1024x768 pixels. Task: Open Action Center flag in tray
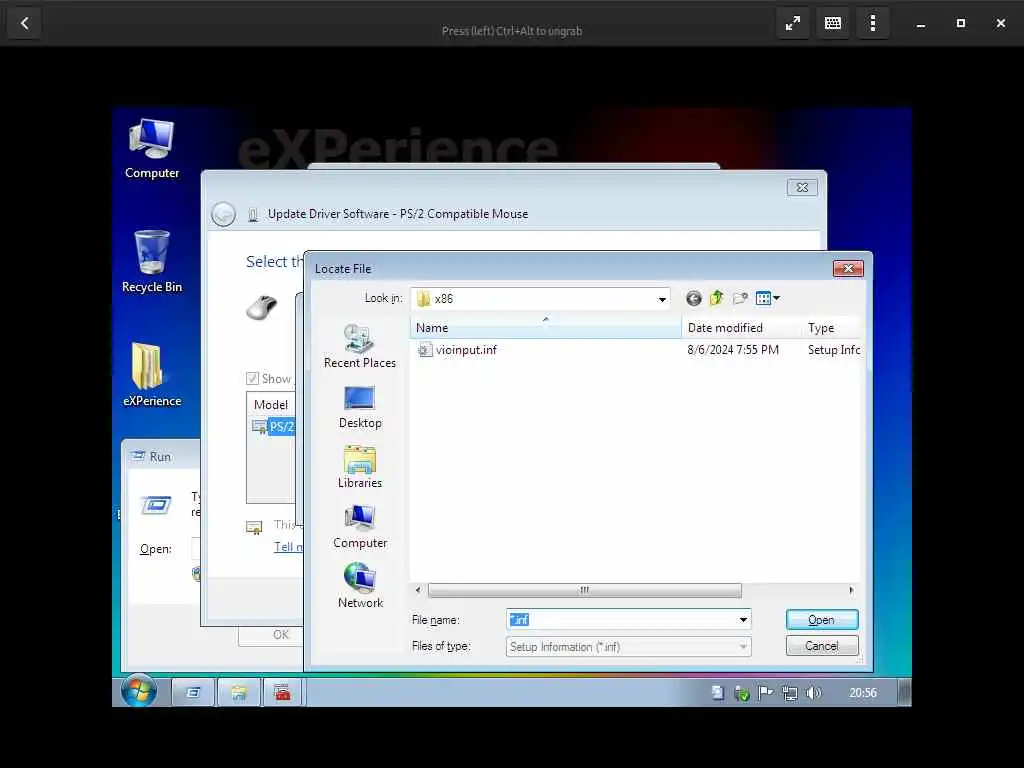pyautogui.click(x=765, y=693)
